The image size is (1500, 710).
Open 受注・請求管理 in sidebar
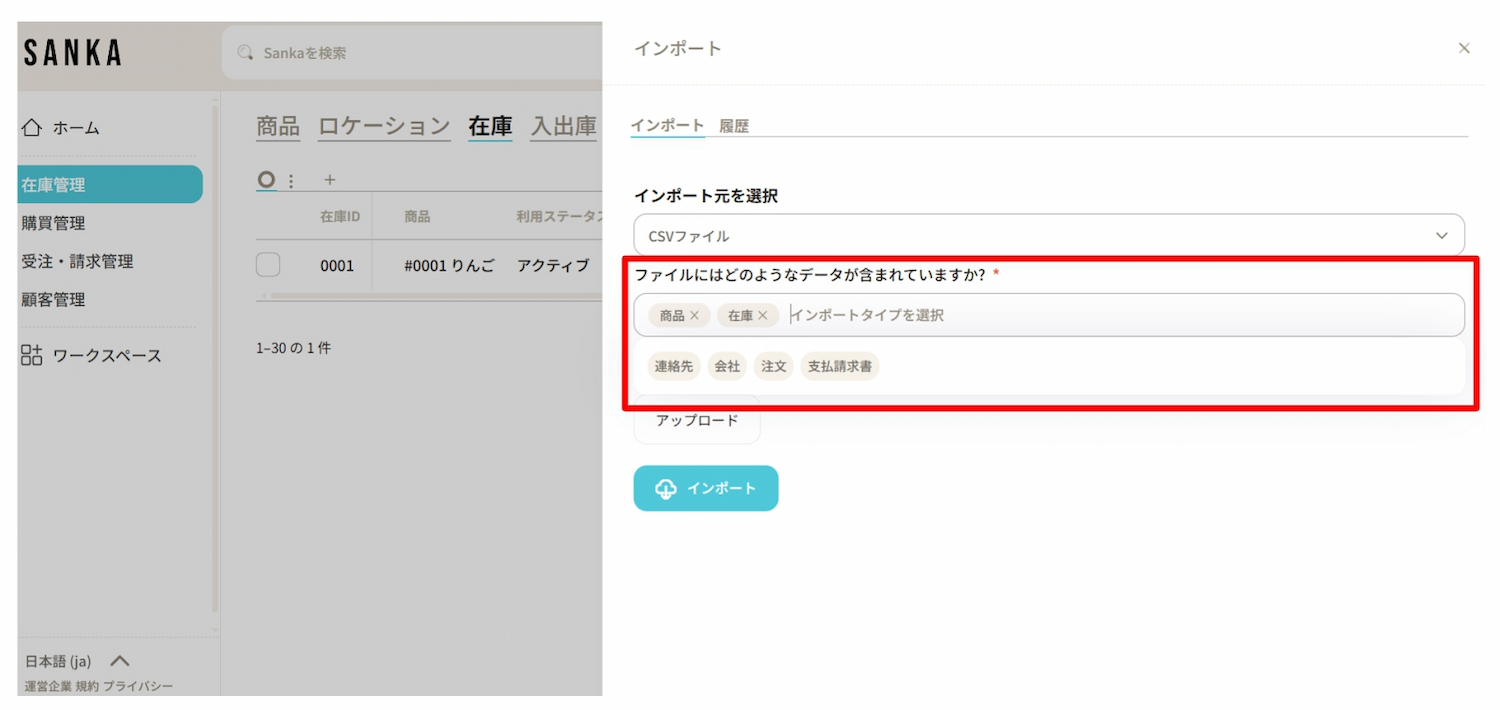tap(77, 261)
